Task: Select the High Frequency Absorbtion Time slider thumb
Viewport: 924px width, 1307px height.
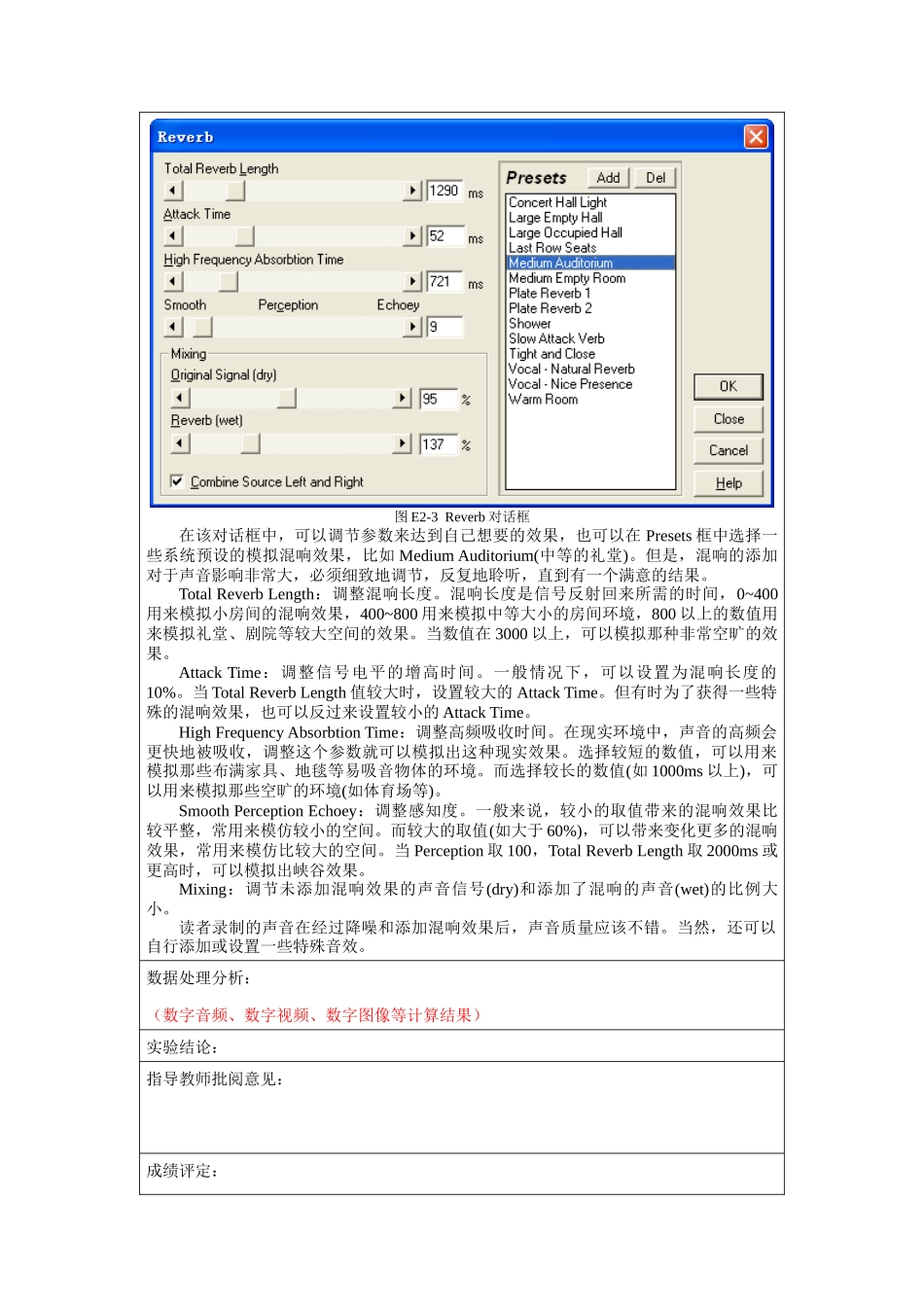Action: (x=229, y=282)
